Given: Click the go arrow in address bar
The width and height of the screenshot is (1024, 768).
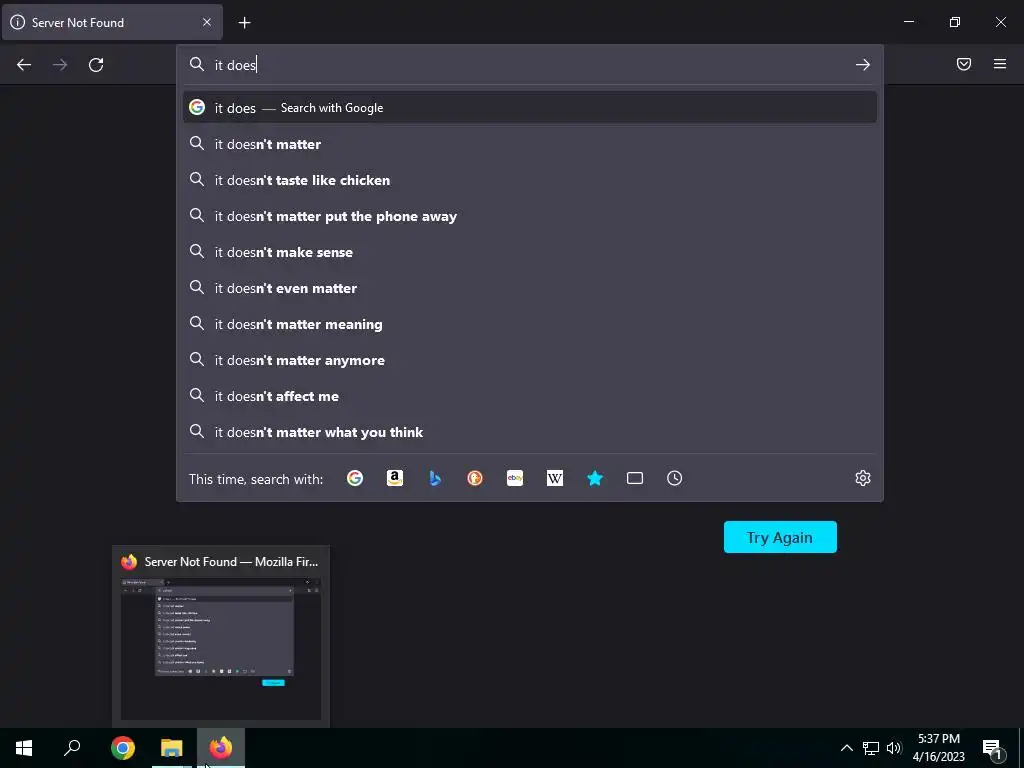Looking at the screenshot, I should pyautogui.click(x=863, y=65).
